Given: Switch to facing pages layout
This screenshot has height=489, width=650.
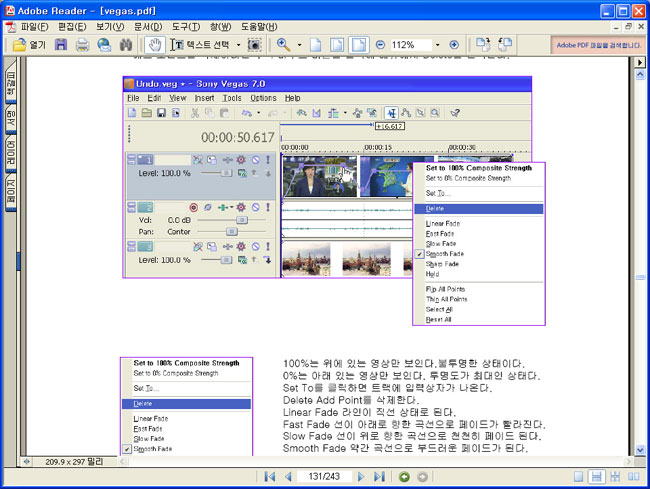Looking at the screenshot, I should 633,477.
